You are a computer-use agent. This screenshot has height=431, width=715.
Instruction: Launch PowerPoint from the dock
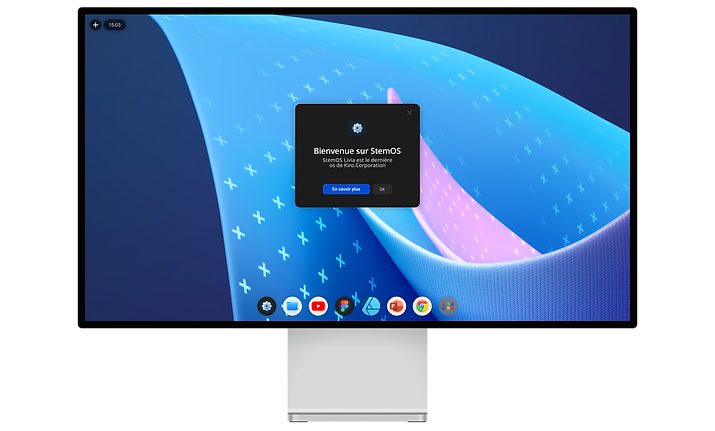(396, 306)
